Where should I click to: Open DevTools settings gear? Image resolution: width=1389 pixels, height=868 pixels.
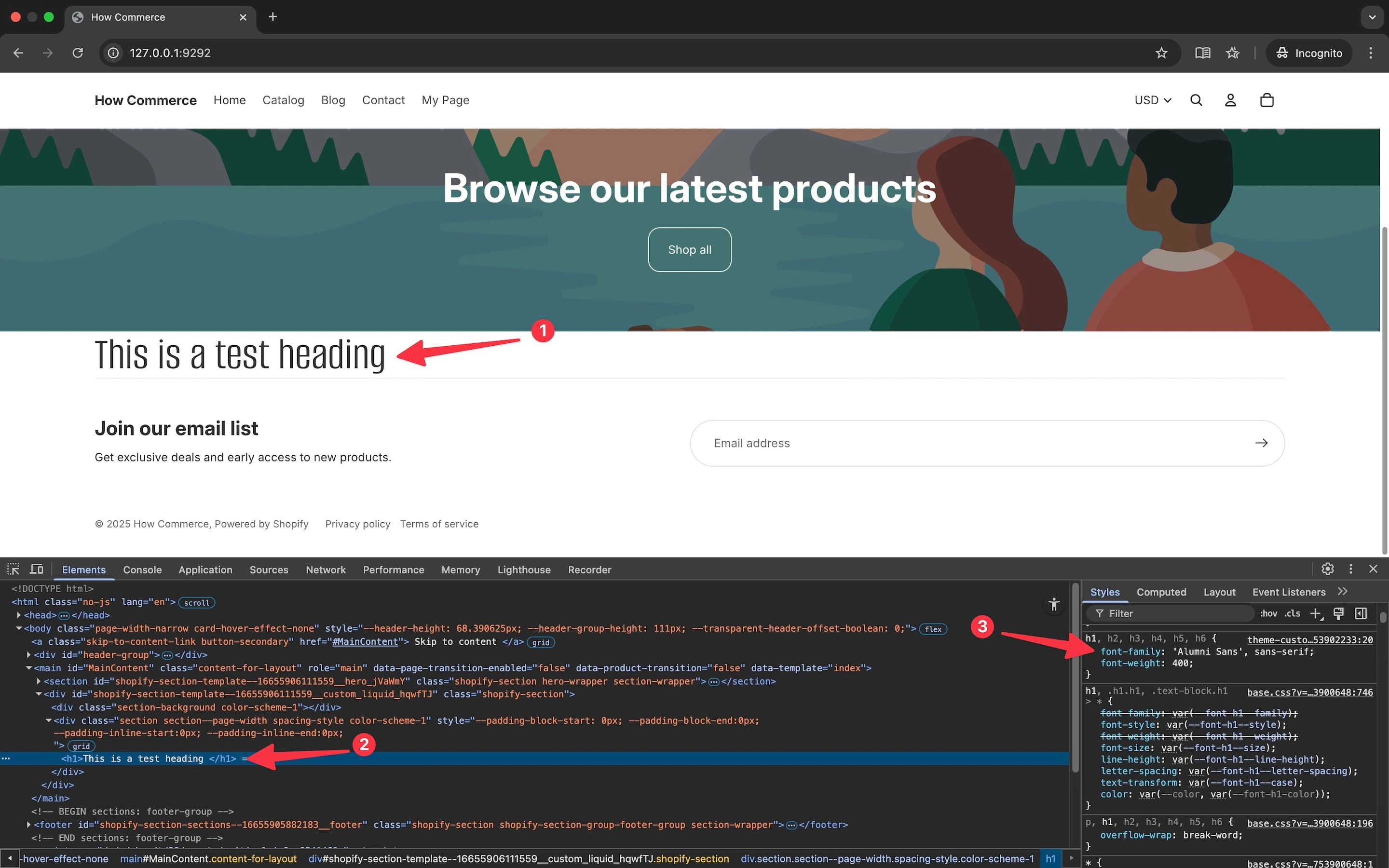point(1327,569)
